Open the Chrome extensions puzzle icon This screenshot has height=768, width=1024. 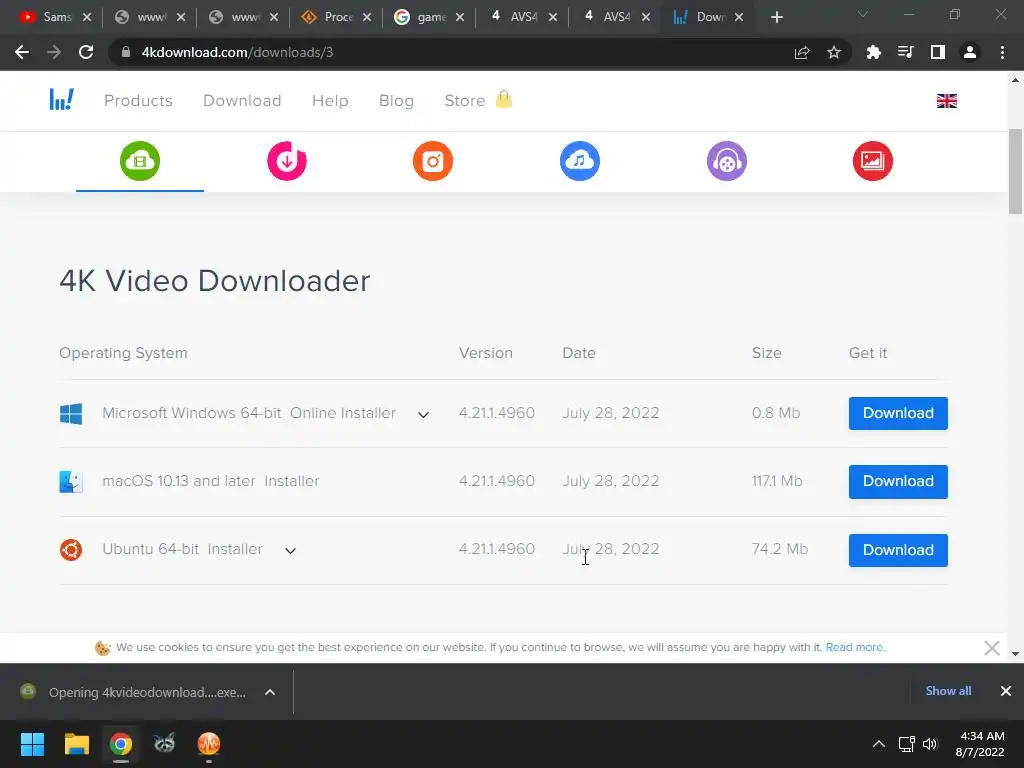[x=873, y=52]
